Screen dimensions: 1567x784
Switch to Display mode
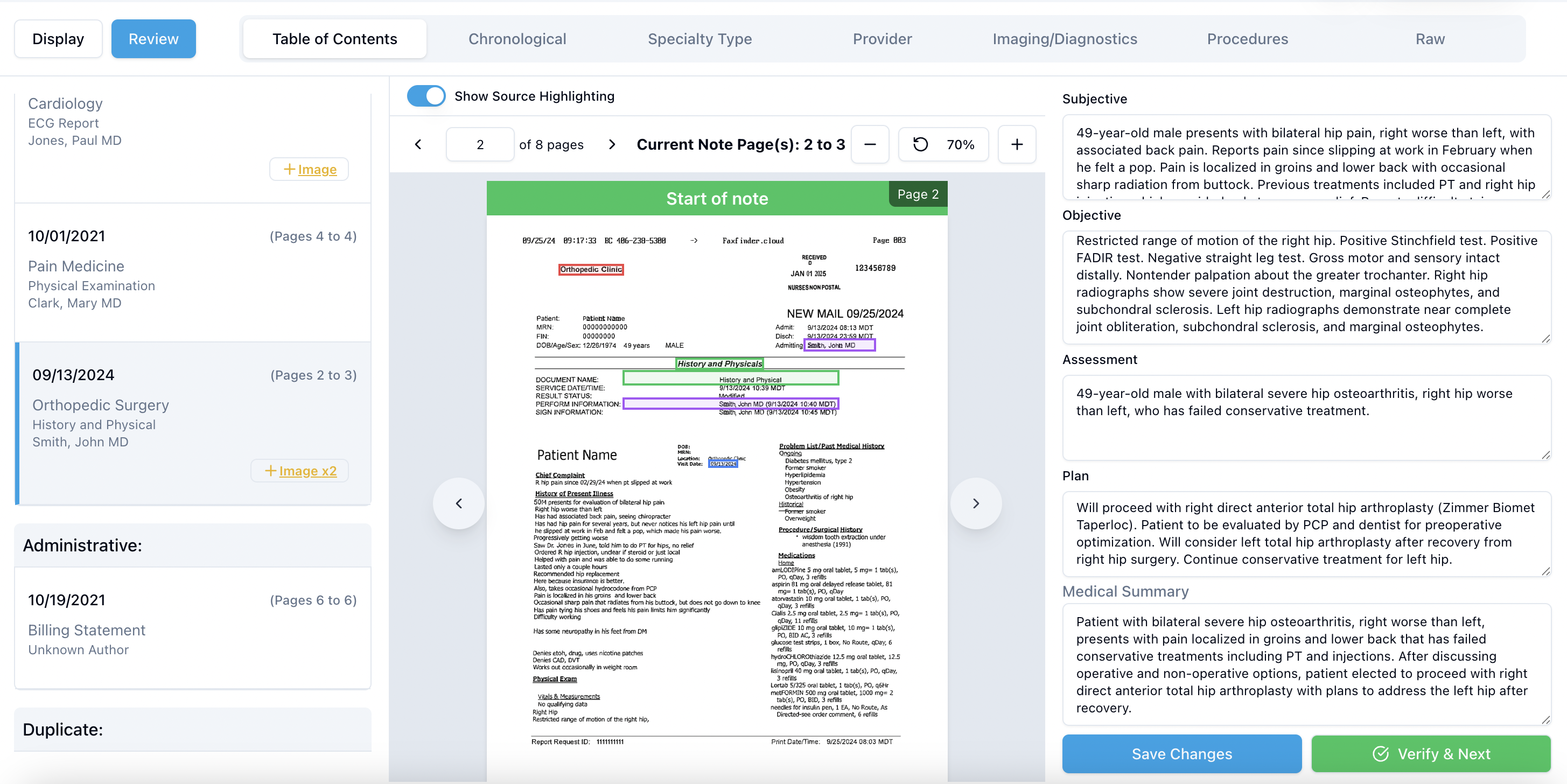pyautogui.click(x=58, y=39)
